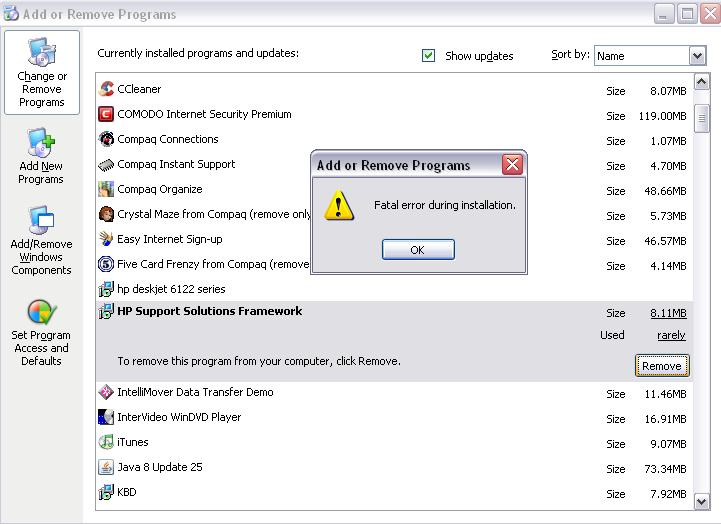Open Add/Remove Windows Components
The height and width of the screenshot is (524, 721).
click(41, 241)
